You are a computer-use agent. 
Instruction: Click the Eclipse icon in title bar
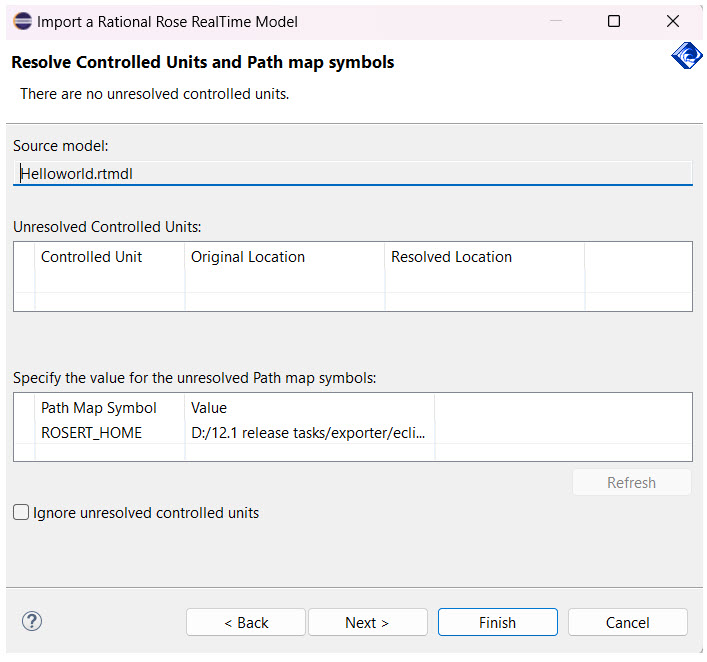[x=21, y=21]
